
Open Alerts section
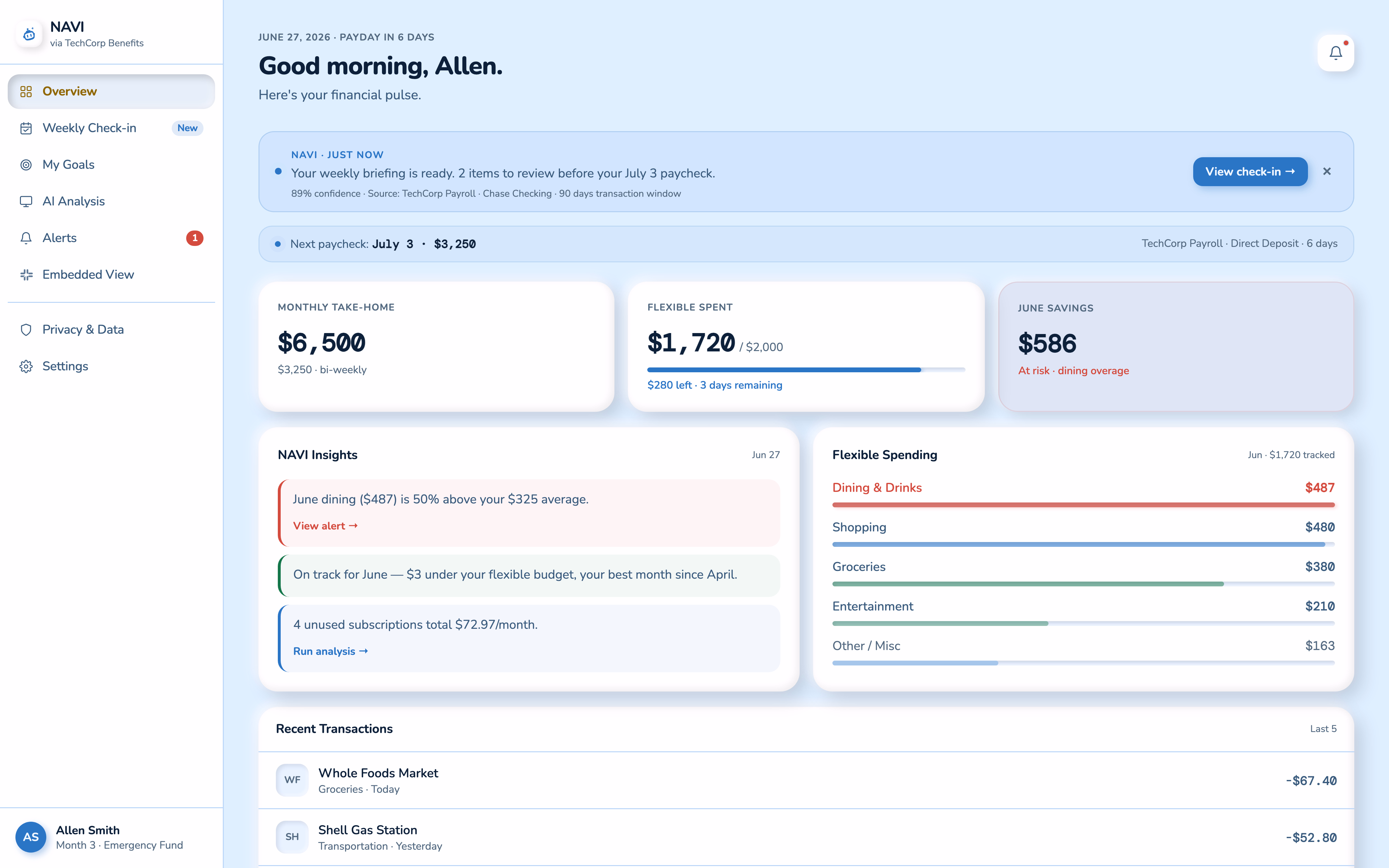tap(111, 238)
